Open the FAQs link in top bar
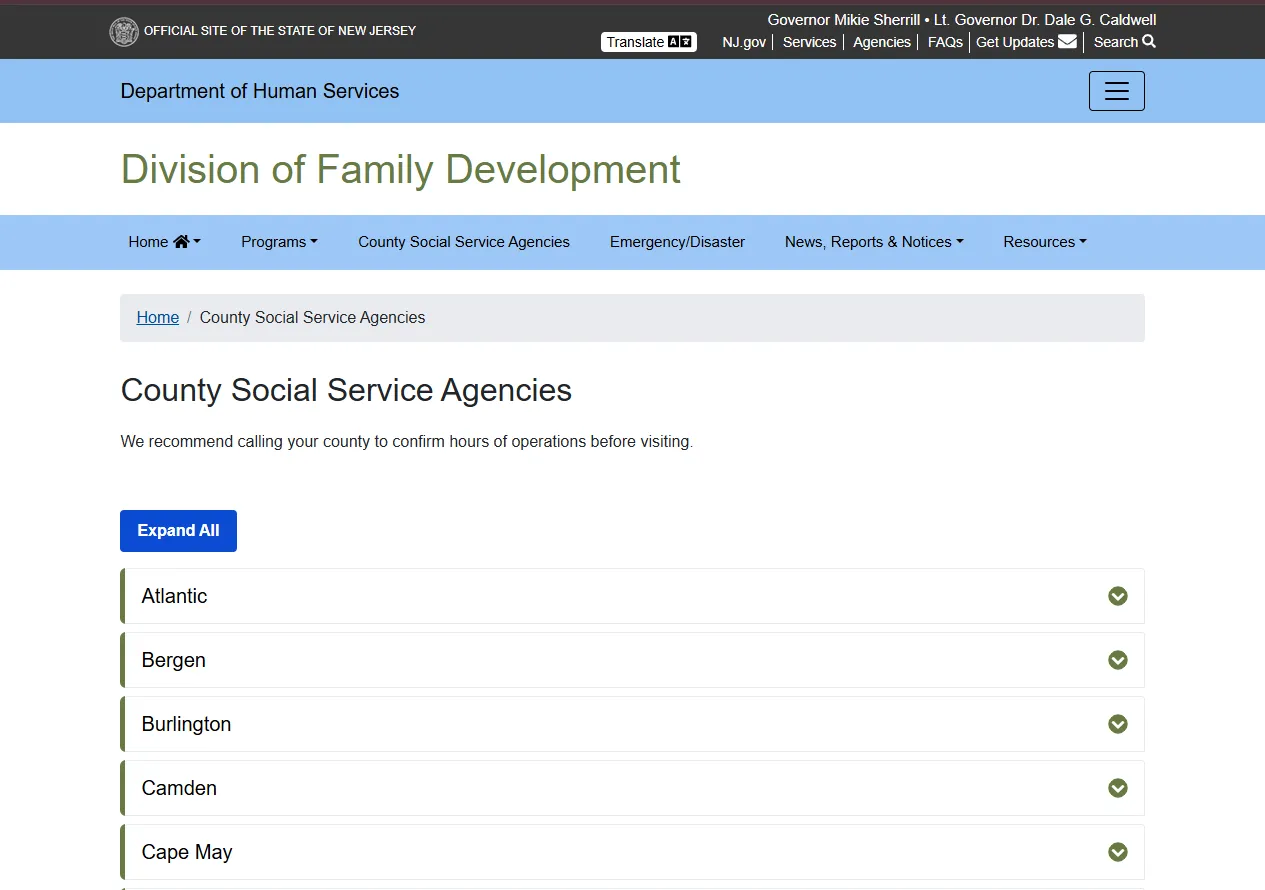 click(x=945, y=42)
